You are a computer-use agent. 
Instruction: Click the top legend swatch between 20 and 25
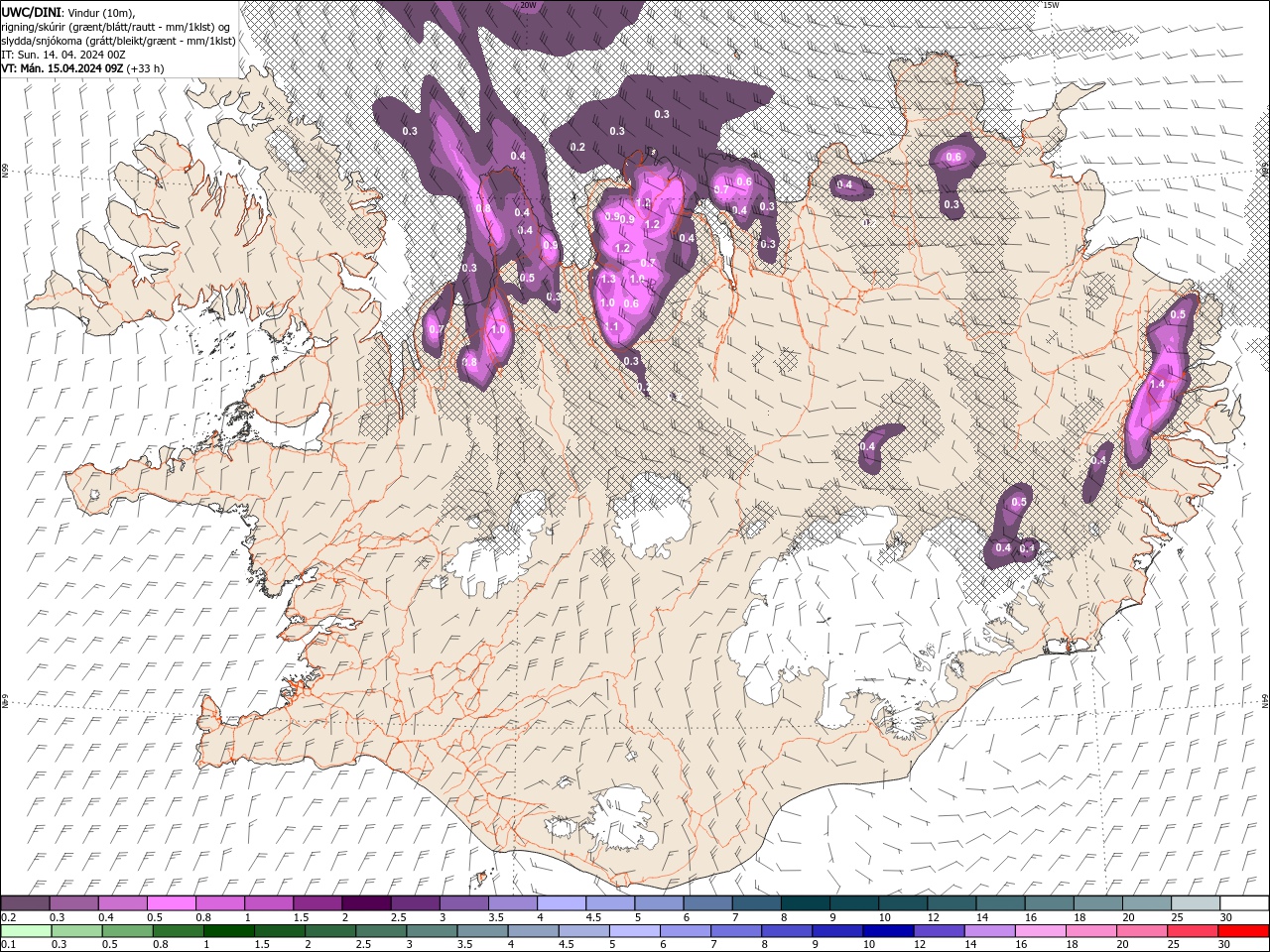pos(1148,903)
